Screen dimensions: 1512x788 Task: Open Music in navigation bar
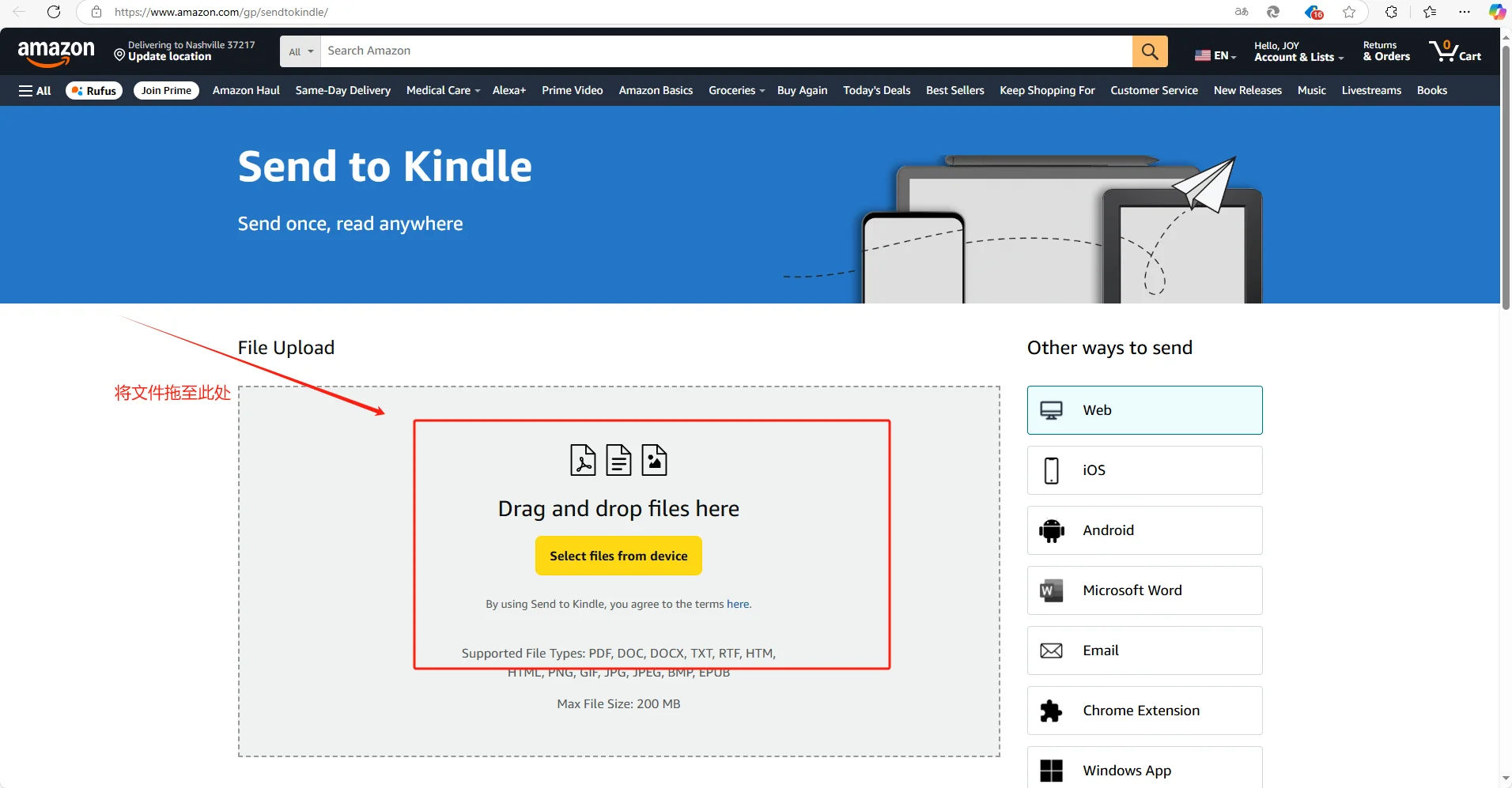tap(1311, 91)
